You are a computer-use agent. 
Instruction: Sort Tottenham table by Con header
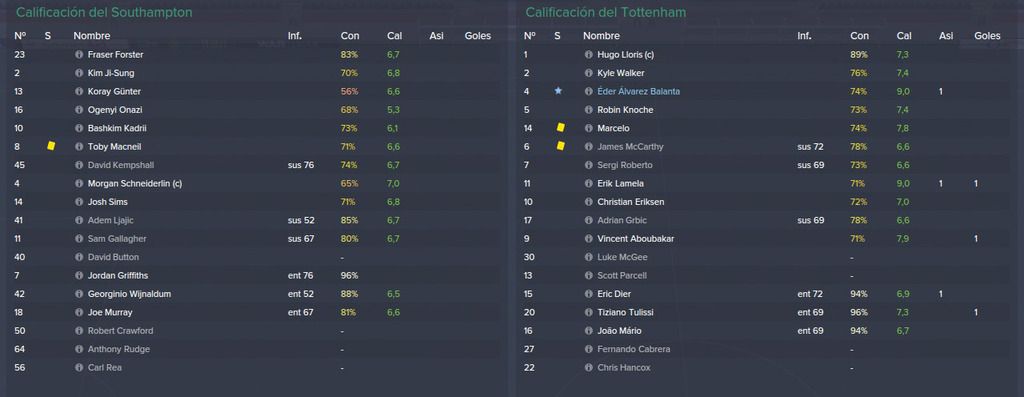point(859,36)
